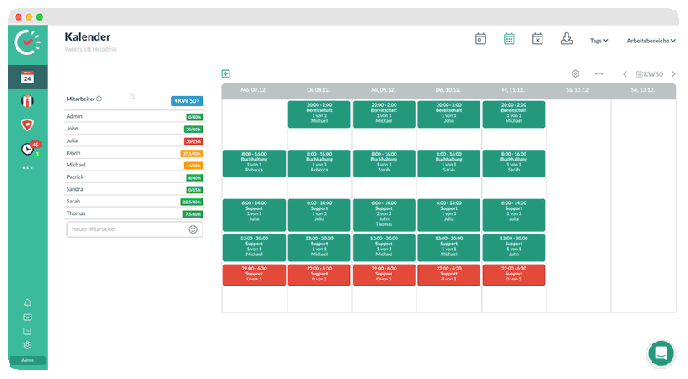Switch to the week view calendar icon
The width and height of the screenshot is (688, 379).
click(x=509, y=39)
